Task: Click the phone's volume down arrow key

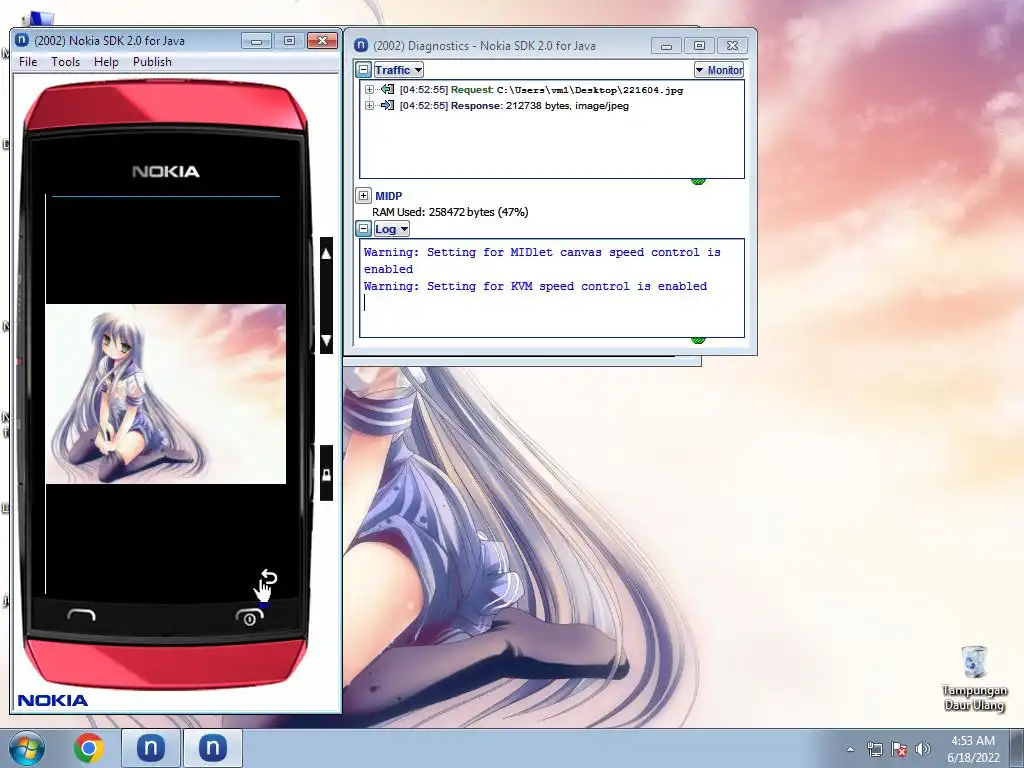Action: [x=327, y=340]
